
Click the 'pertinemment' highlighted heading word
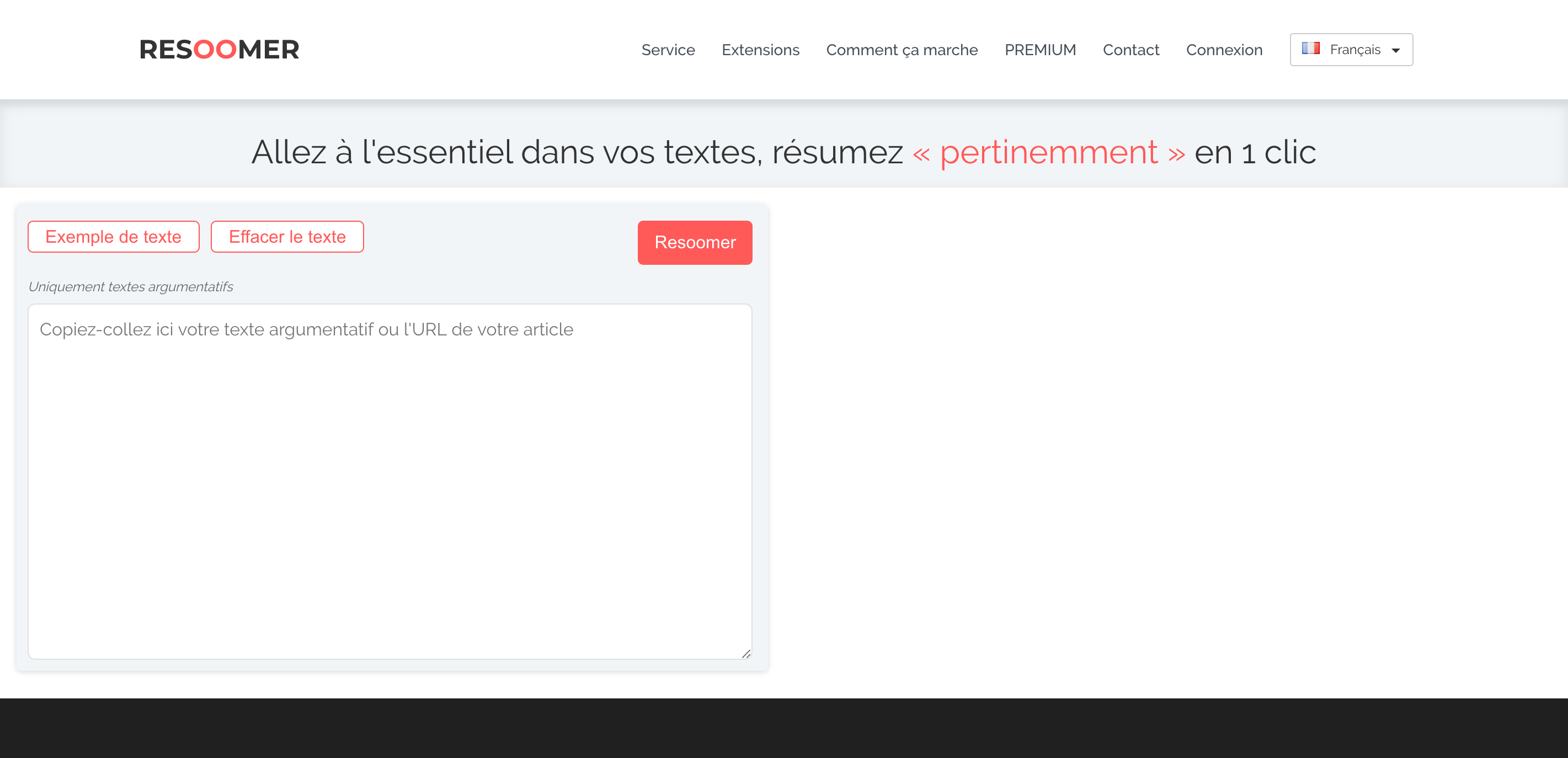click(1048, 152)
